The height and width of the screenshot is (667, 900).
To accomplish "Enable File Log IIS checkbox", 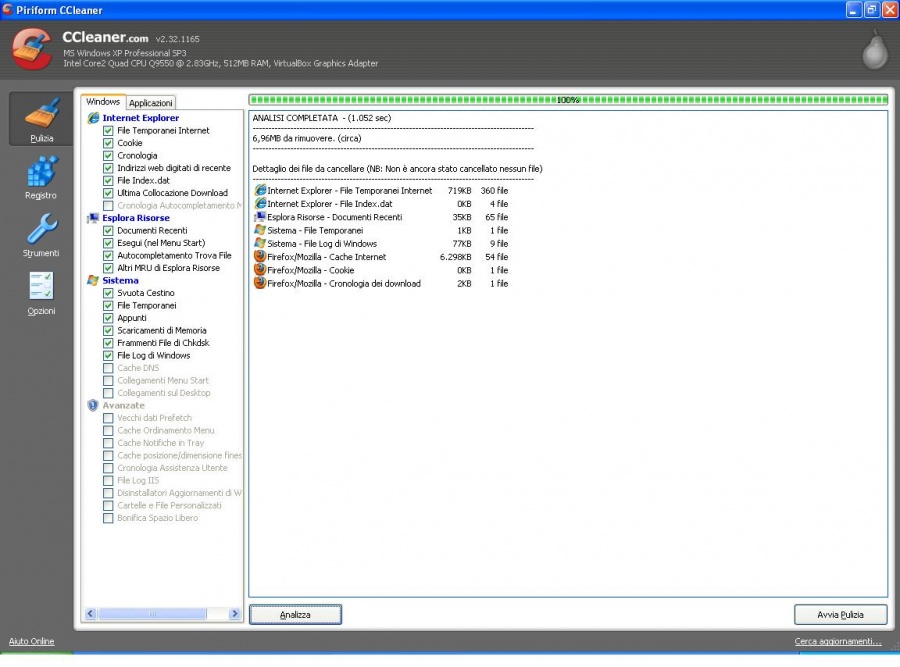I will 108,480.
